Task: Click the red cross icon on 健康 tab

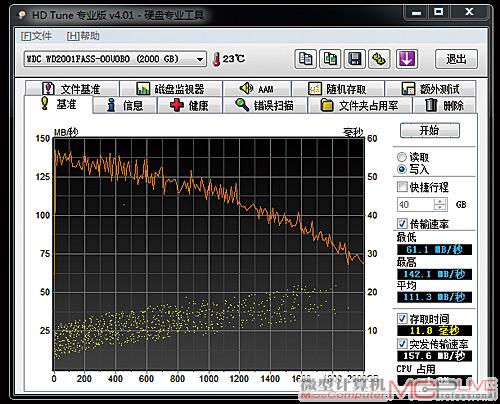Action: point(176,105)
